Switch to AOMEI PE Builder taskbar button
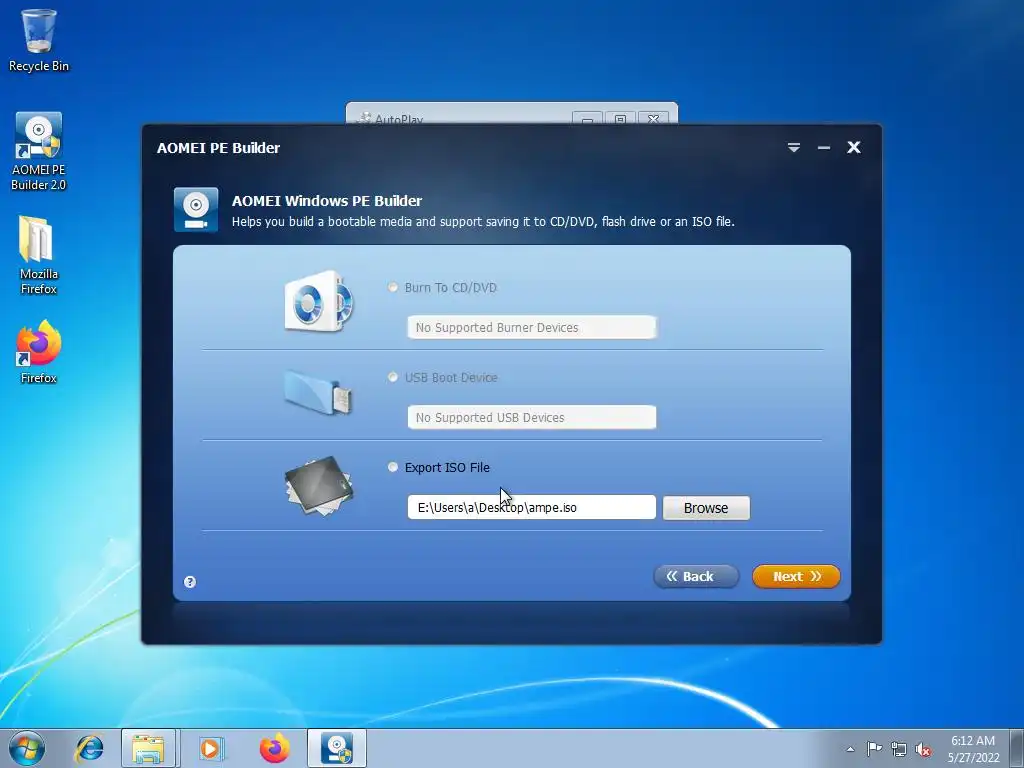The height and width of the screenshot is (768, 1024). coord(337,748)
